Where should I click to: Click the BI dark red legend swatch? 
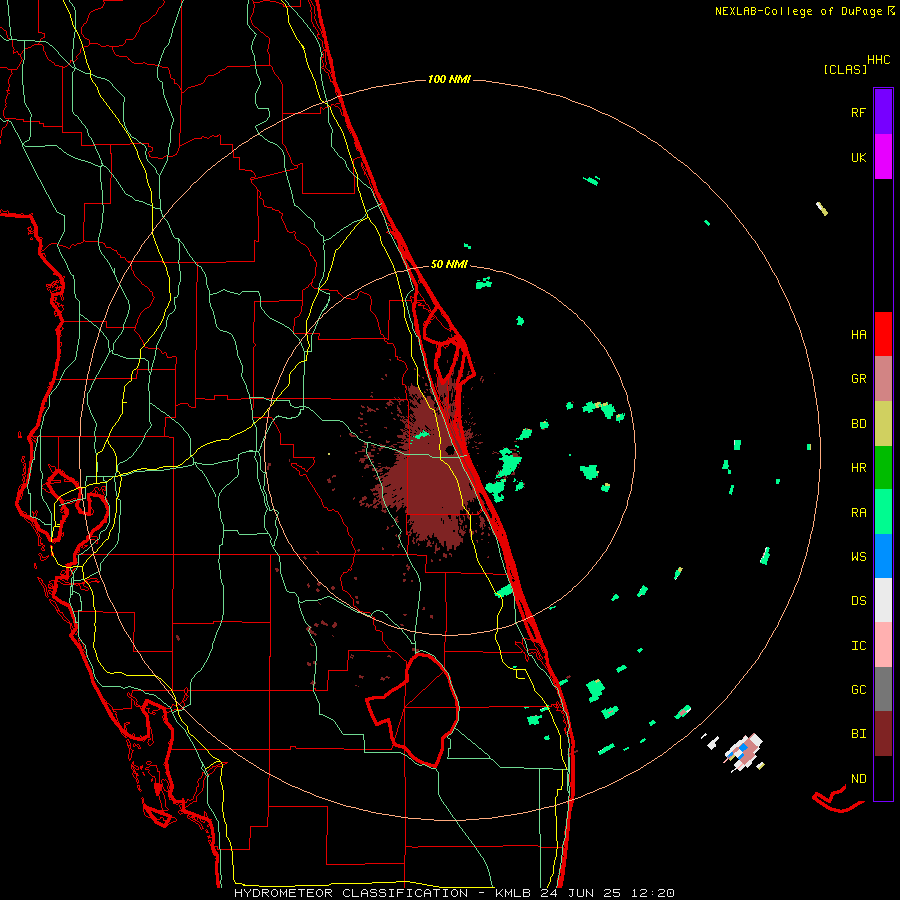[x=883, y=734]
